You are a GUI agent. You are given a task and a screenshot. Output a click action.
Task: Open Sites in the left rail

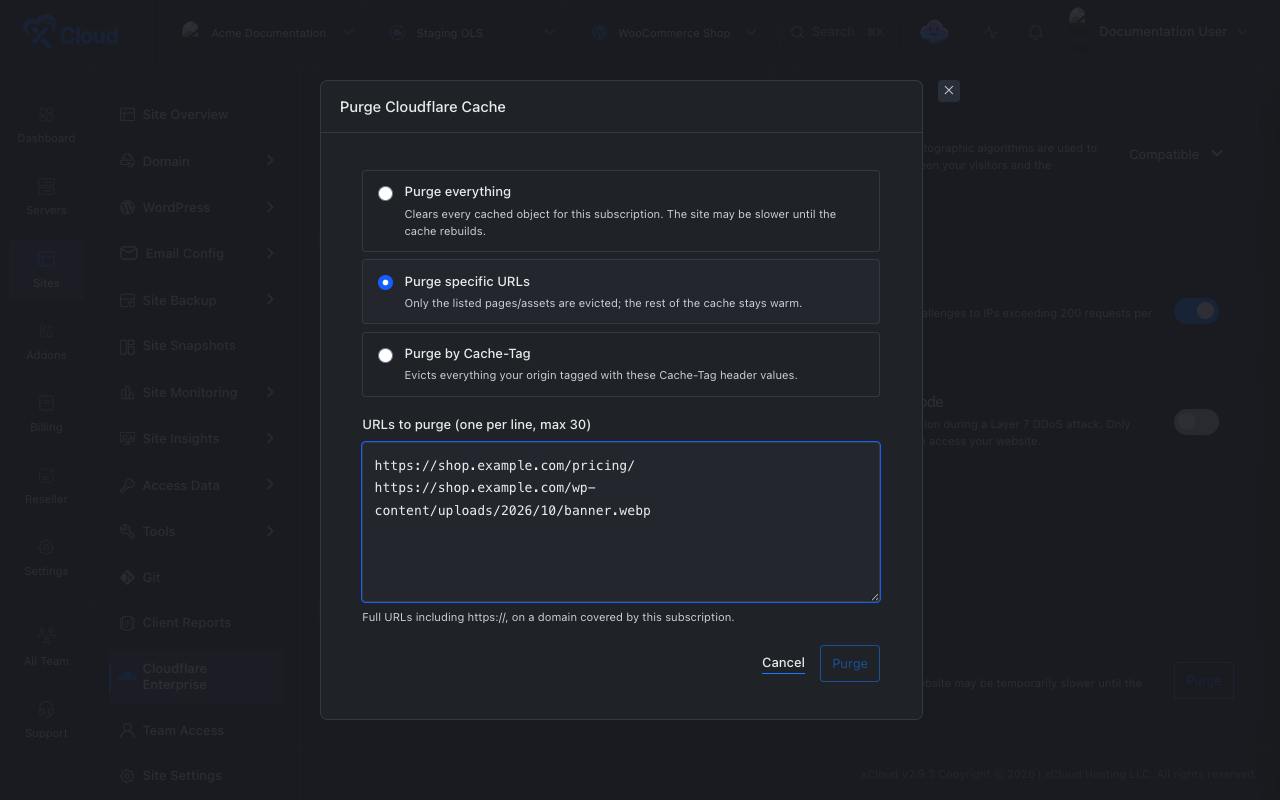(x=46, y=271)
